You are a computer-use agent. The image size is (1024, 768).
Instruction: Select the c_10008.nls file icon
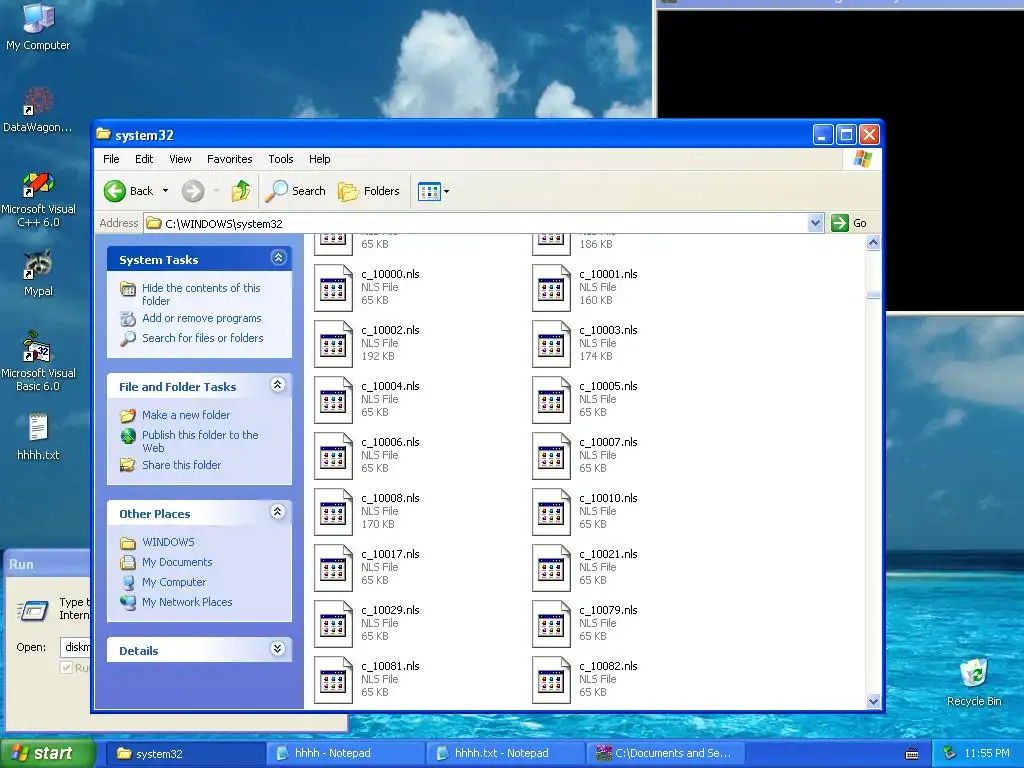333,513
